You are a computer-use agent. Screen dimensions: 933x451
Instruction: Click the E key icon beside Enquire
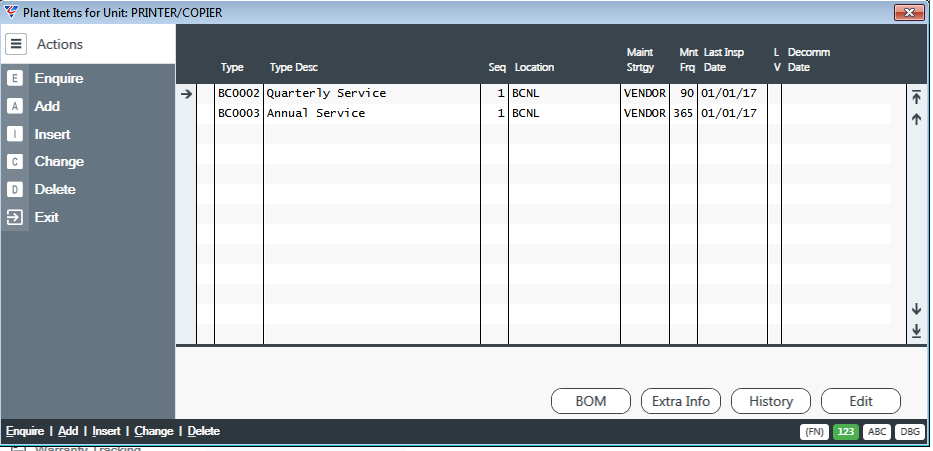(x=15, y=79)
